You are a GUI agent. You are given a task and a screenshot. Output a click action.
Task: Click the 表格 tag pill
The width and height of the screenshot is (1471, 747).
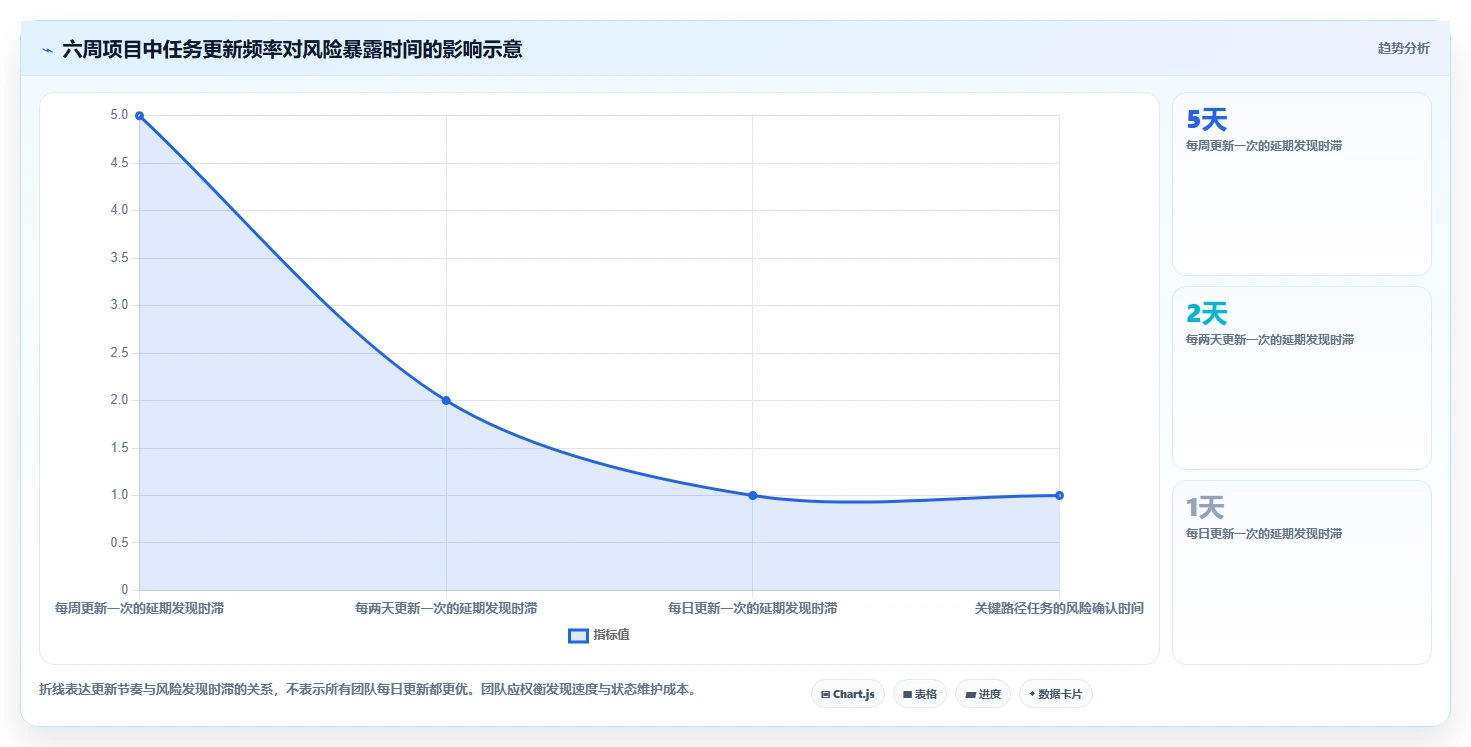(919, 694)
